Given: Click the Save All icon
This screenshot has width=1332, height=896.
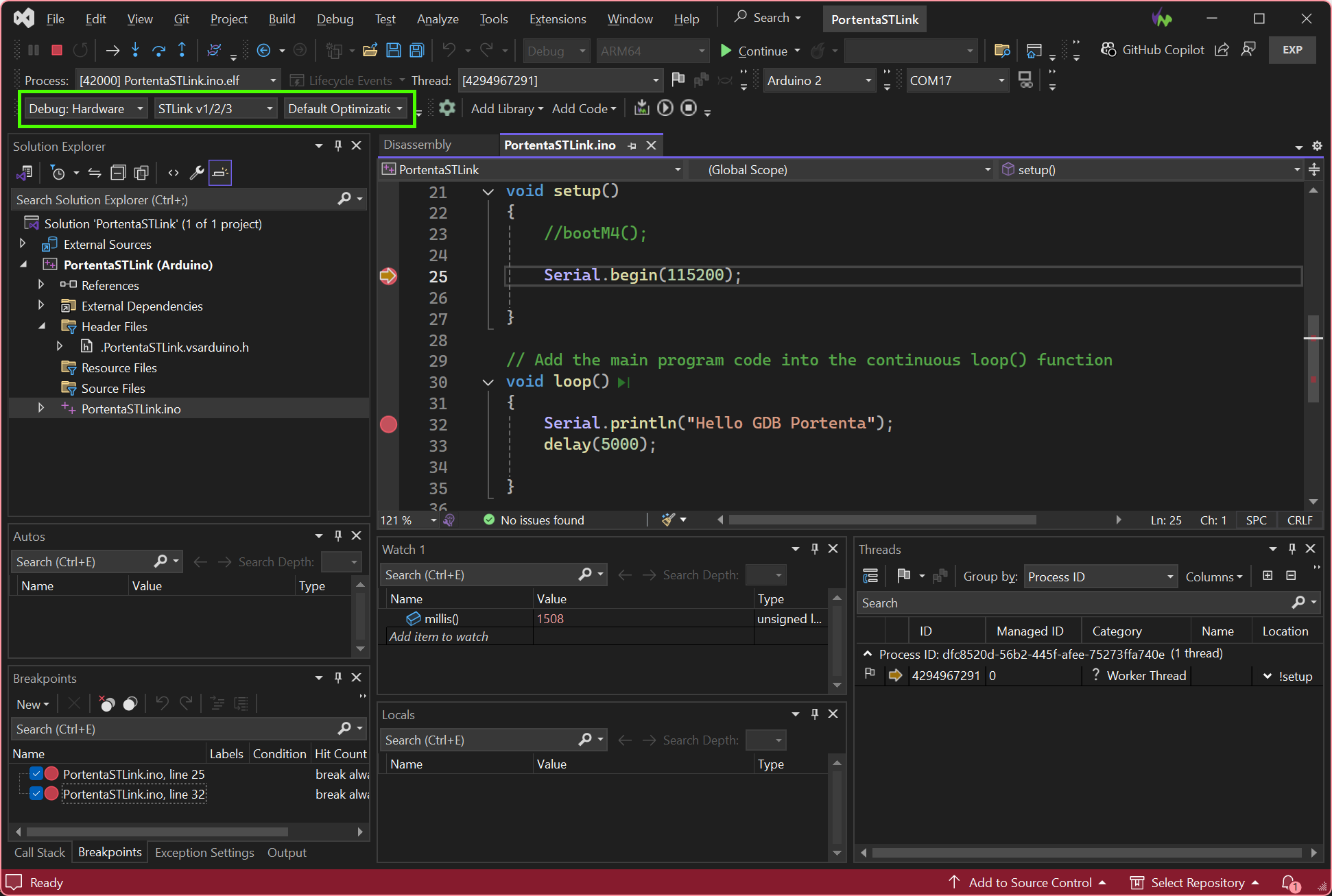Looking at the screenshot, I should point(416,50).
